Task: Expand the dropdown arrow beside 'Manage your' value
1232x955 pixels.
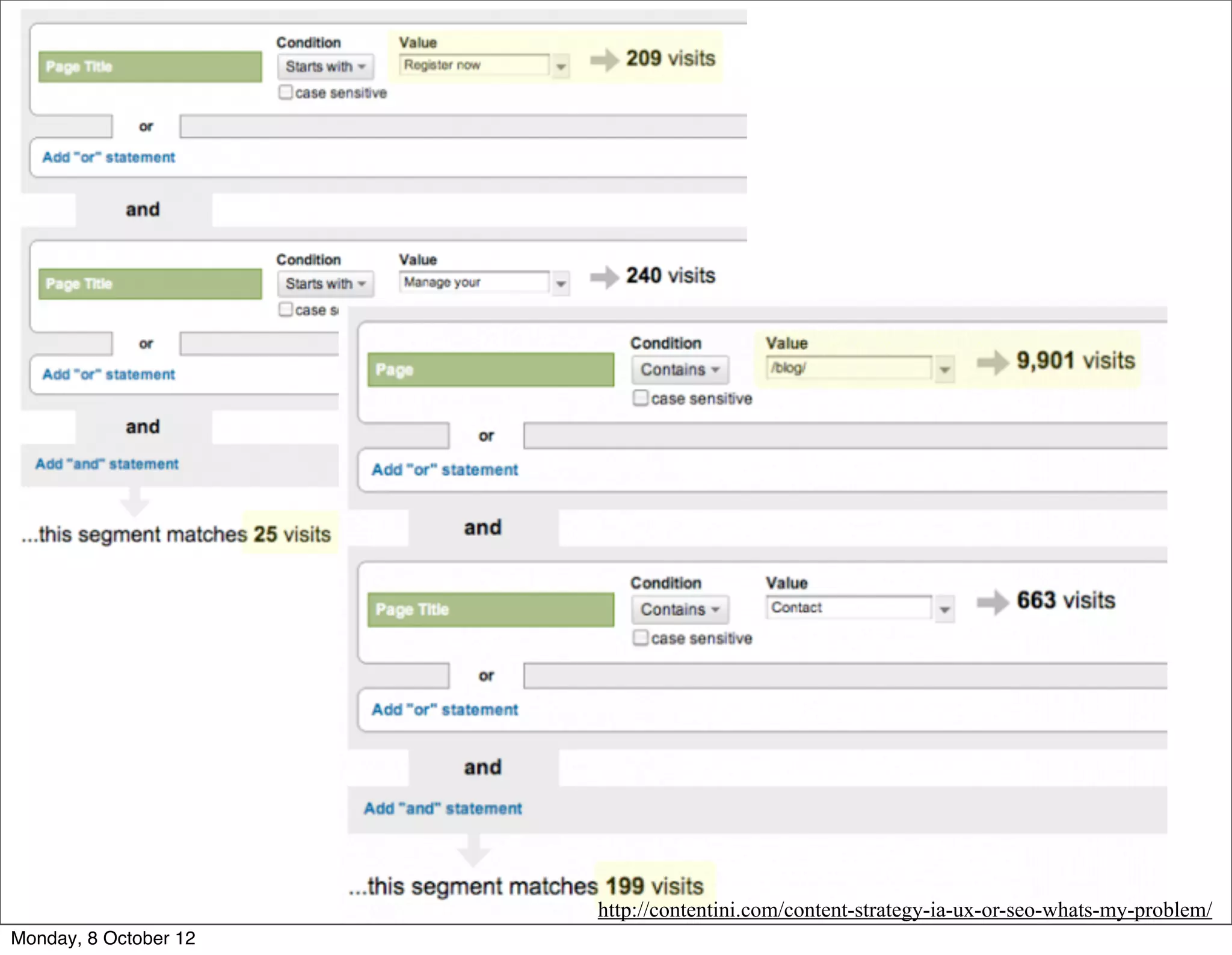Action: pyautogui.click(x=561, y=283)
